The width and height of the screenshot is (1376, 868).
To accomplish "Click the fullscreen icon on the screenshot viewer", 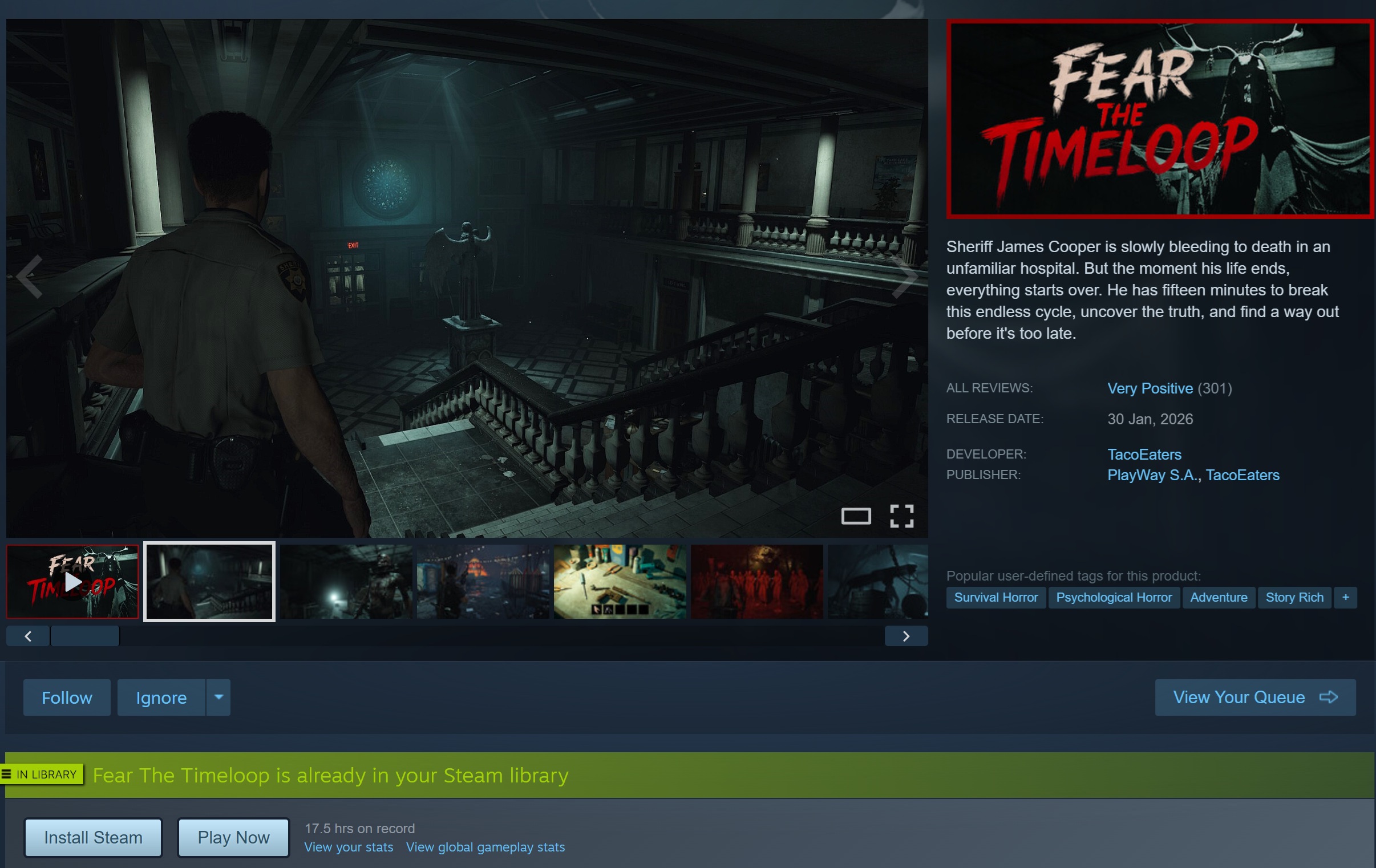I will point(901,516).
